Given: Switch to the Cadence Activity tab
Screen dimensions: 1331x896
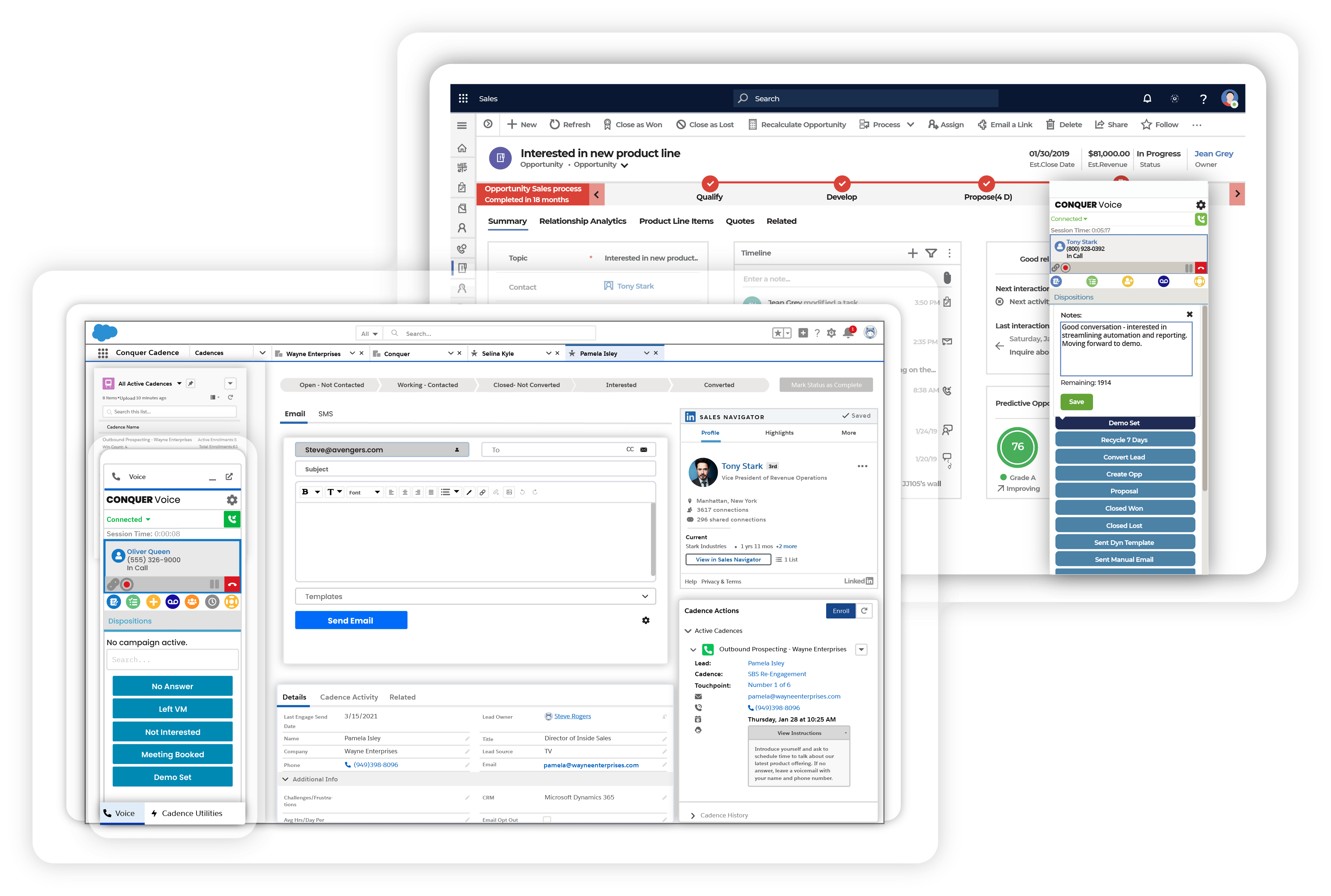Looking at the screenshot, I should click(x=349, y=697).
